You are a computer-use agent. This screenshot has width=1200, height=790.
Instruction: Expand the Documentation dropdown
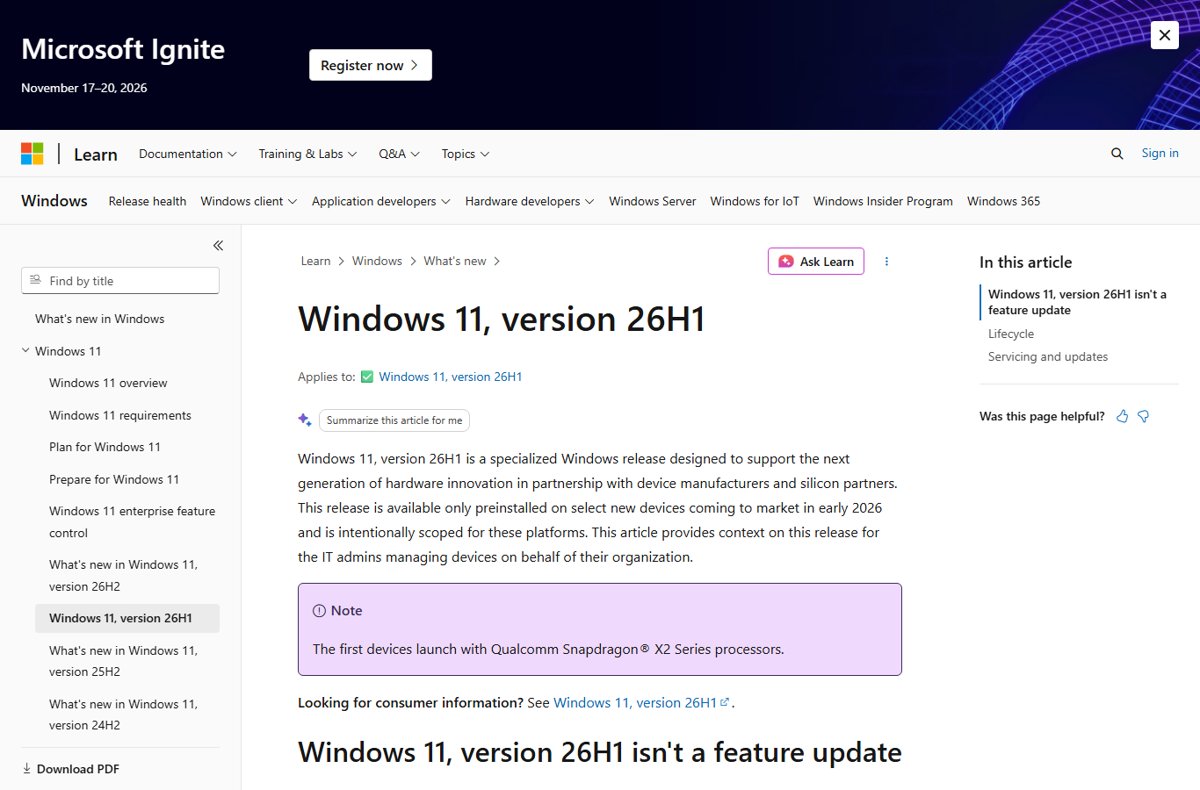[188, 154]
